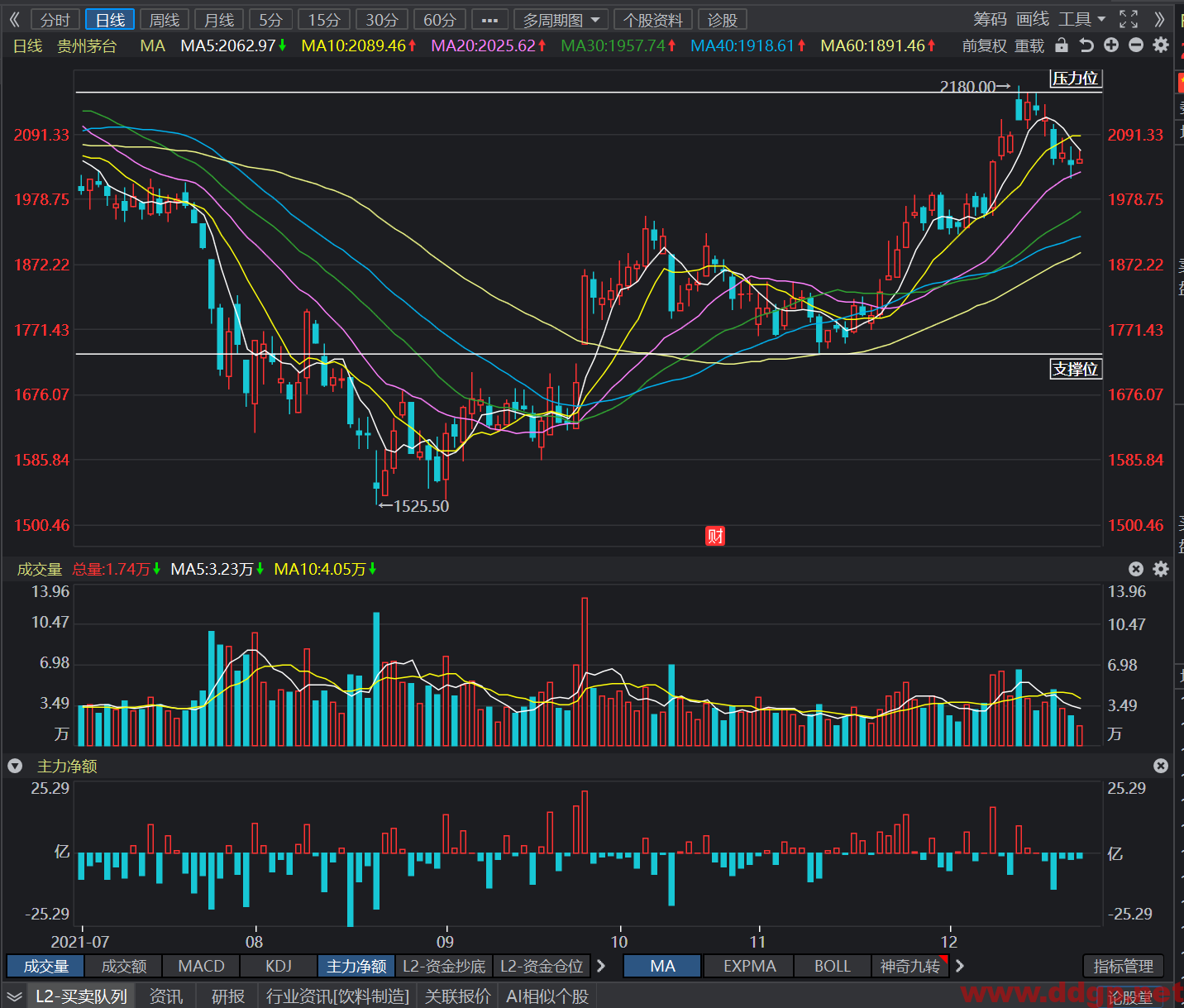The width and height of the screenshot is (1184, 1008).
Task: Expand the 工具 dropdown menu
Action: pos(1082,19)
